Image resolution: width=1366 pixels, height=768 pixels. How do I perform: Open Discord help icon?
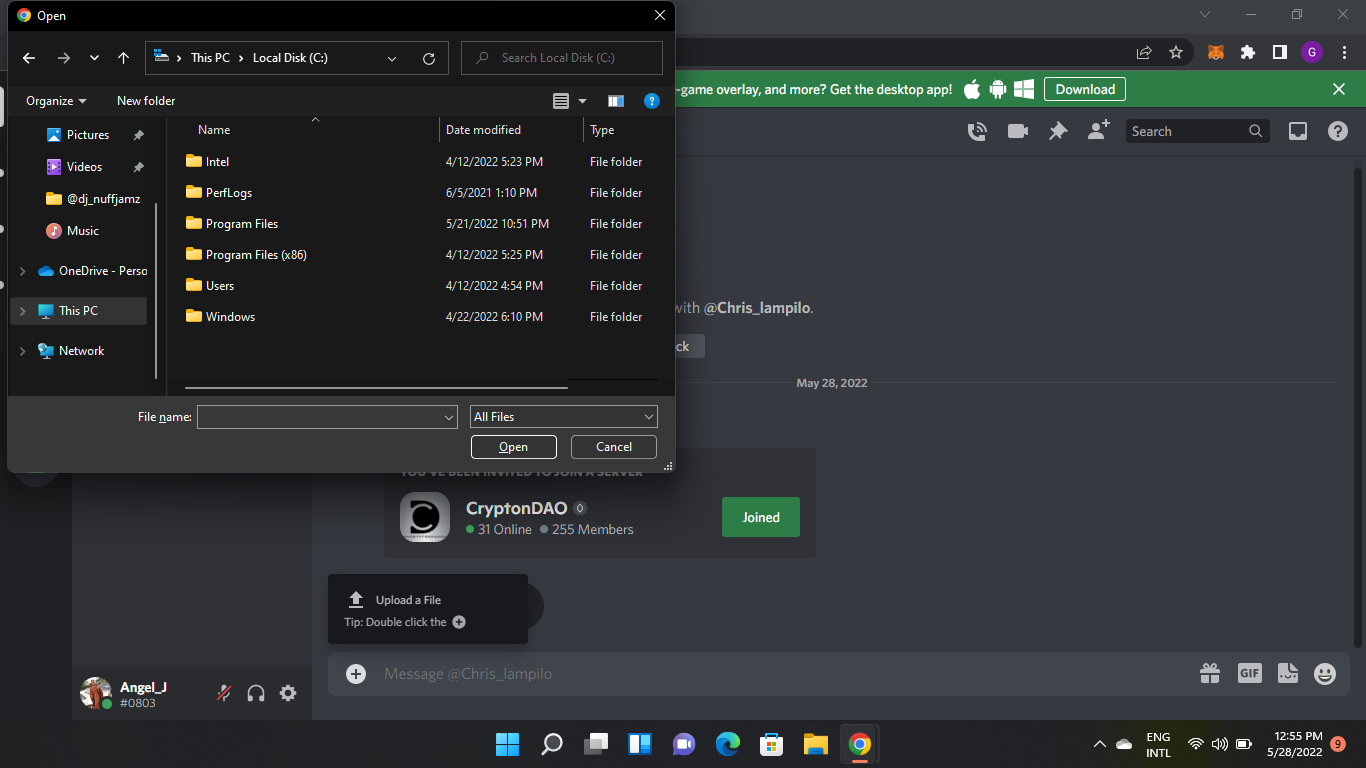tap(1338, 131)
